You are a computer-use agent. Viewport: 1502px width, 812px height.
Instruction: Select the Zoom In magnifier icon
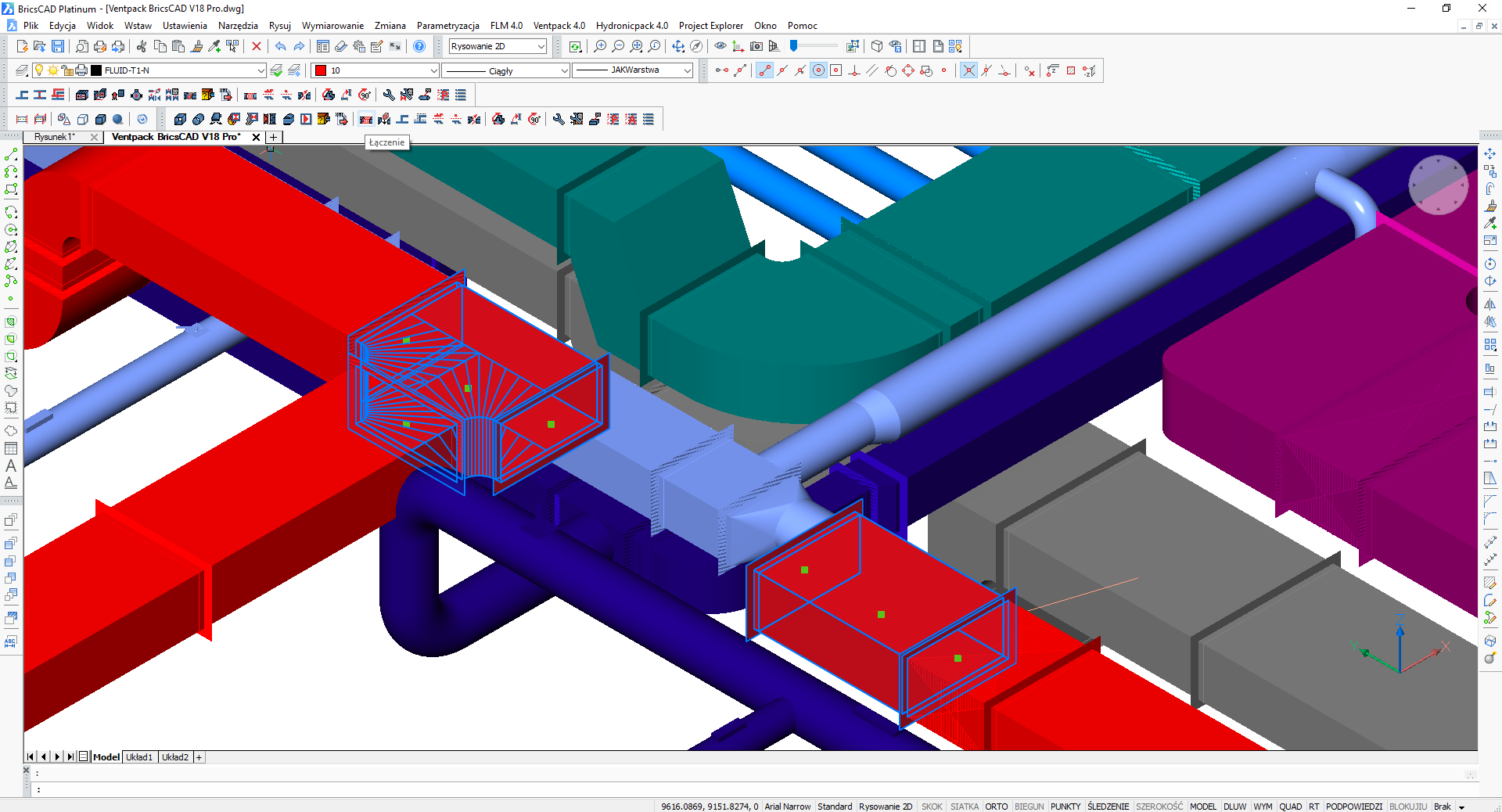(x=600, y=47)
